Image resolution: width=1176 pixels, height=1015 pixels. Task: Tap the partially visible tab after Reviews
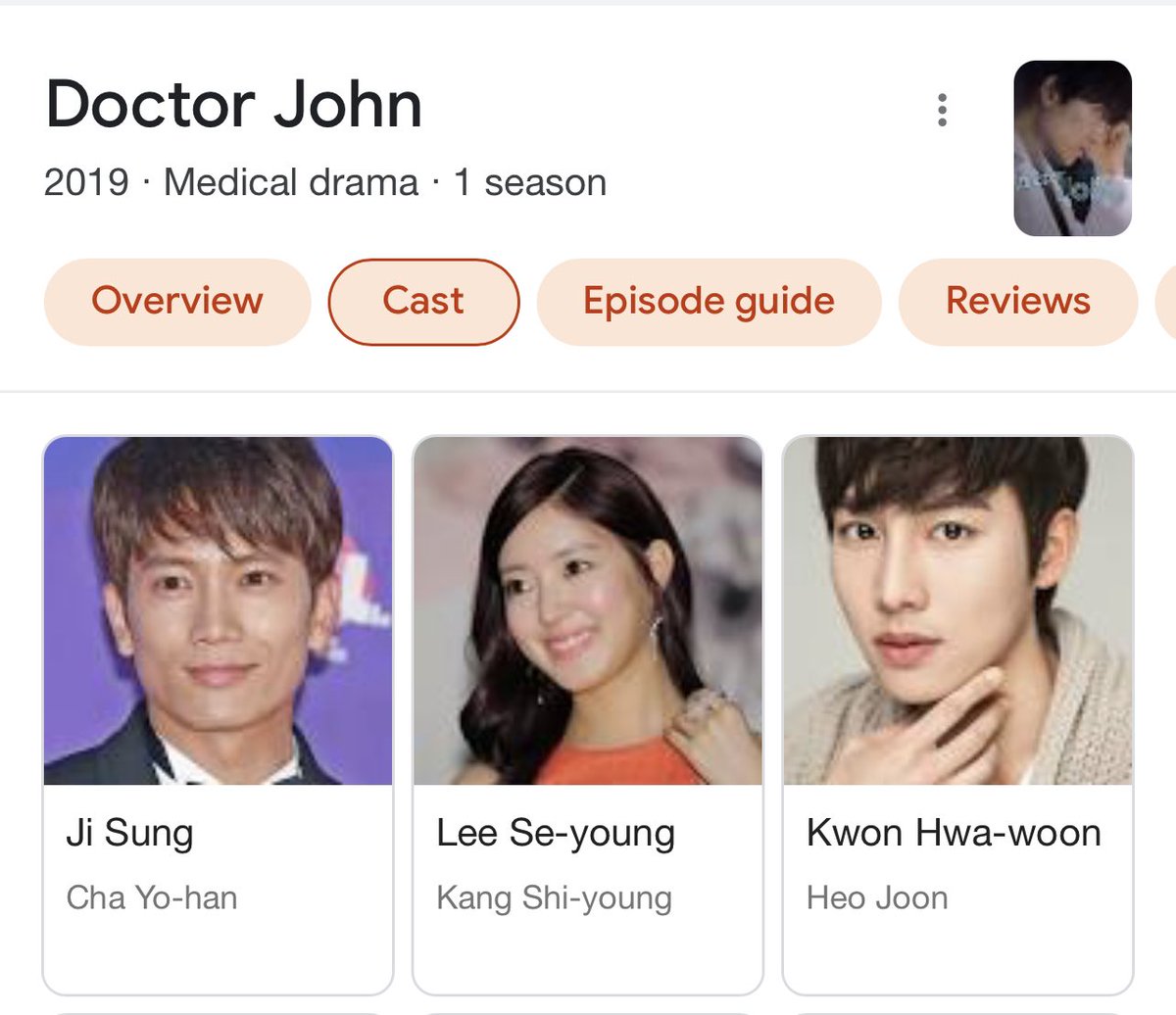coord(1166,301)
